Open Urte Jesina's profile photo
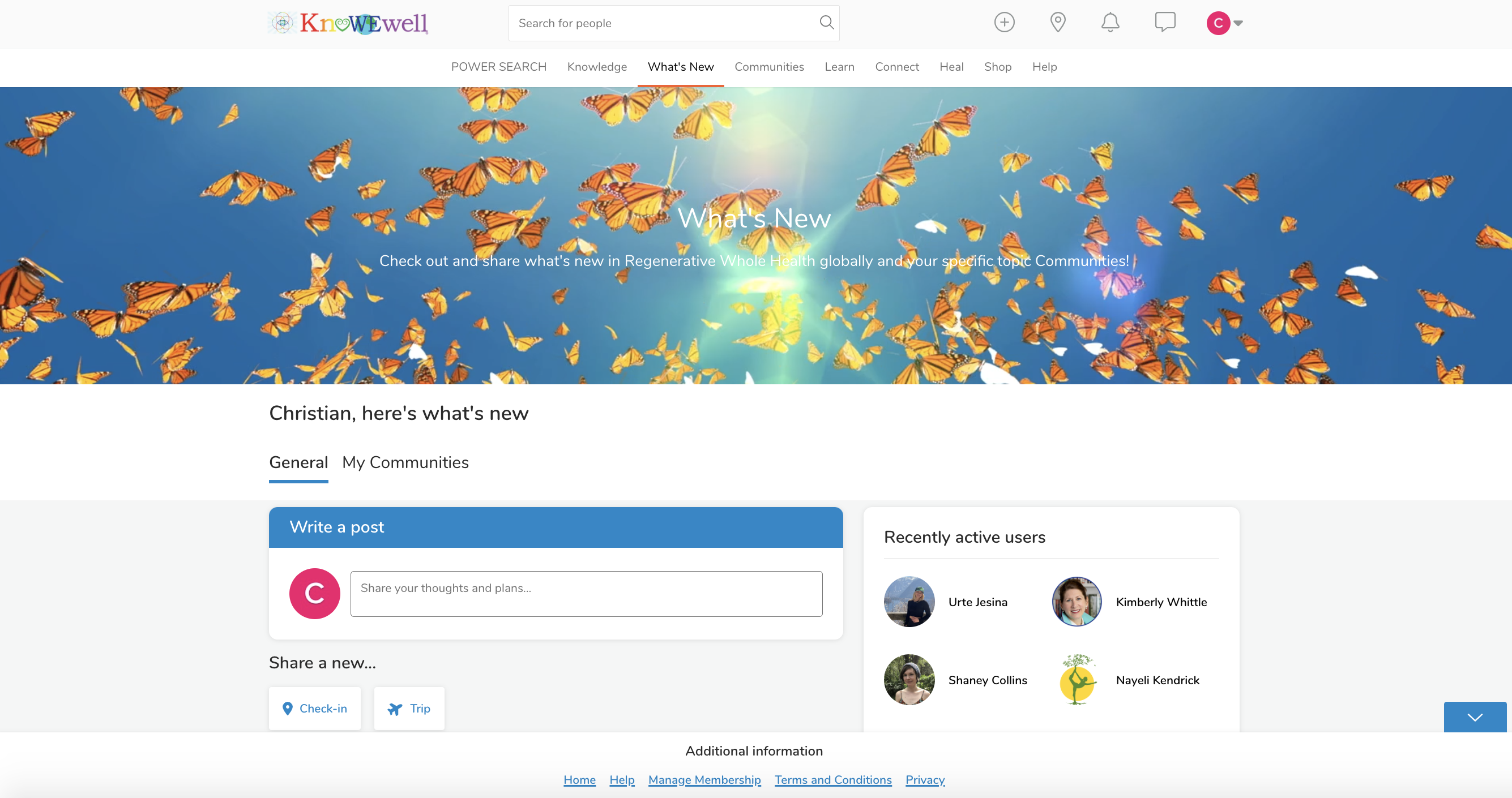The width and height of the screenshot is (1512, 798). pos(909,602)
